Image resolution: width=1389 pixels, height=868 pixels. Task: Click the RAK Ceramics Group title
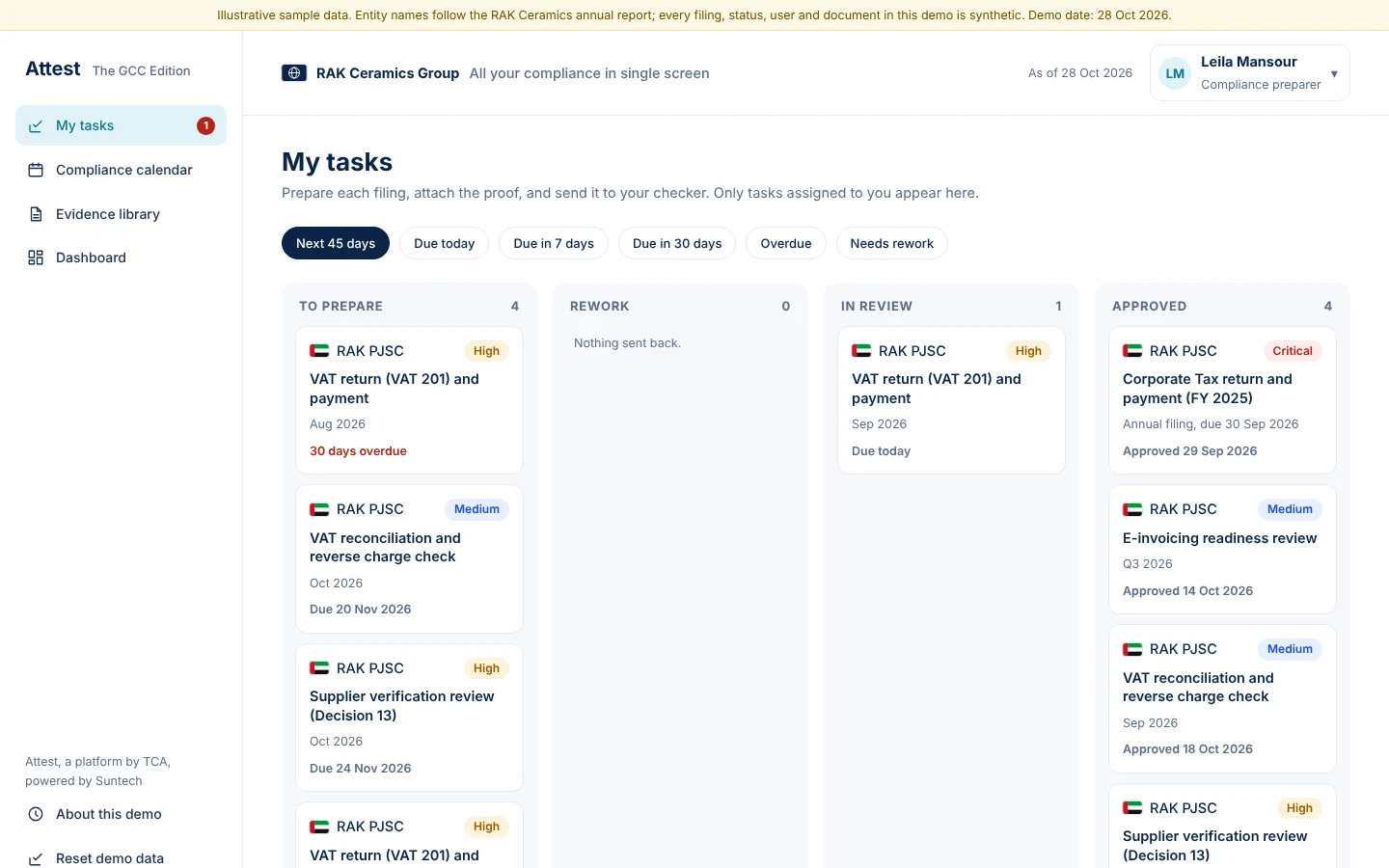point(388,73)
